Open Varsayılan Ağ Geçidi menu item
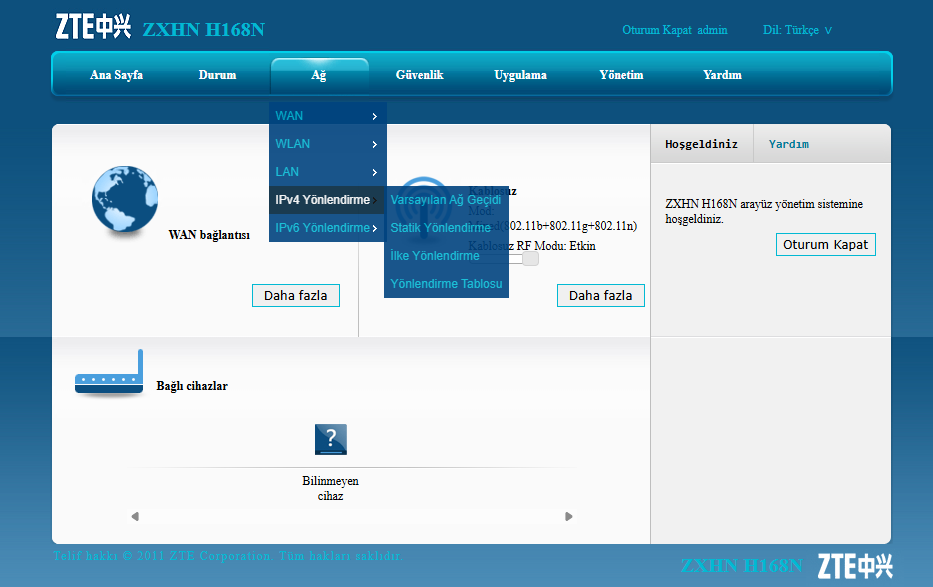Image resolution: width=933 pixels, height=587 pixels. (x=446, y=200)
